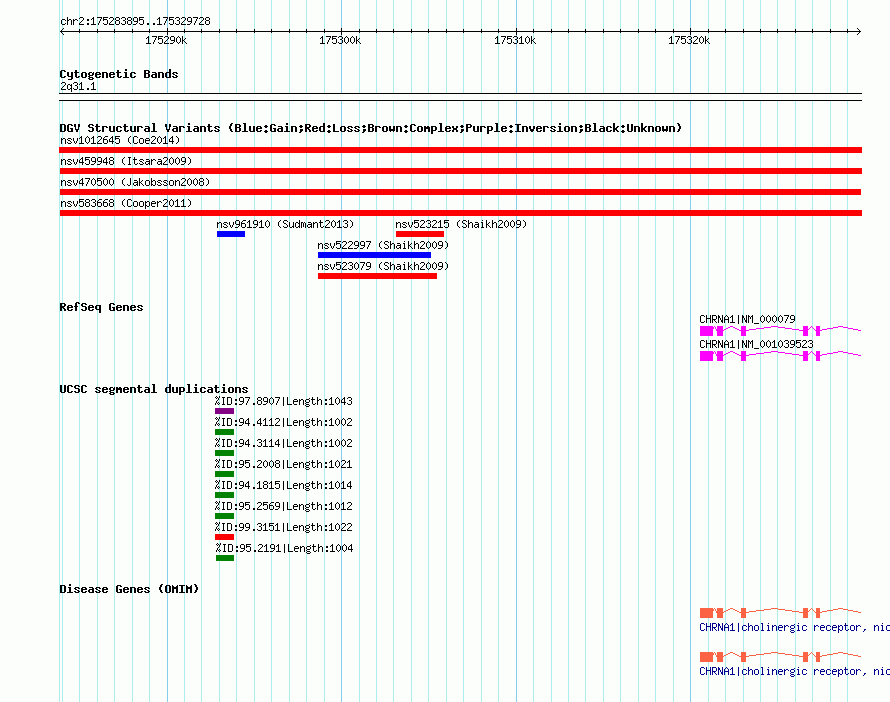Click green duplication bar ID 94.3114
Screen dimensions: 890x702
(224, 453)
